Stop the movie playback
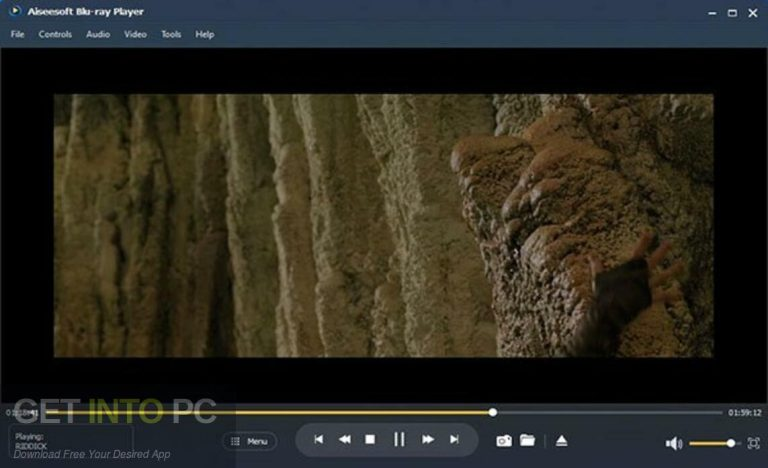Image resolution: width=768 pixels, height=468 pixels. point(370,440)
